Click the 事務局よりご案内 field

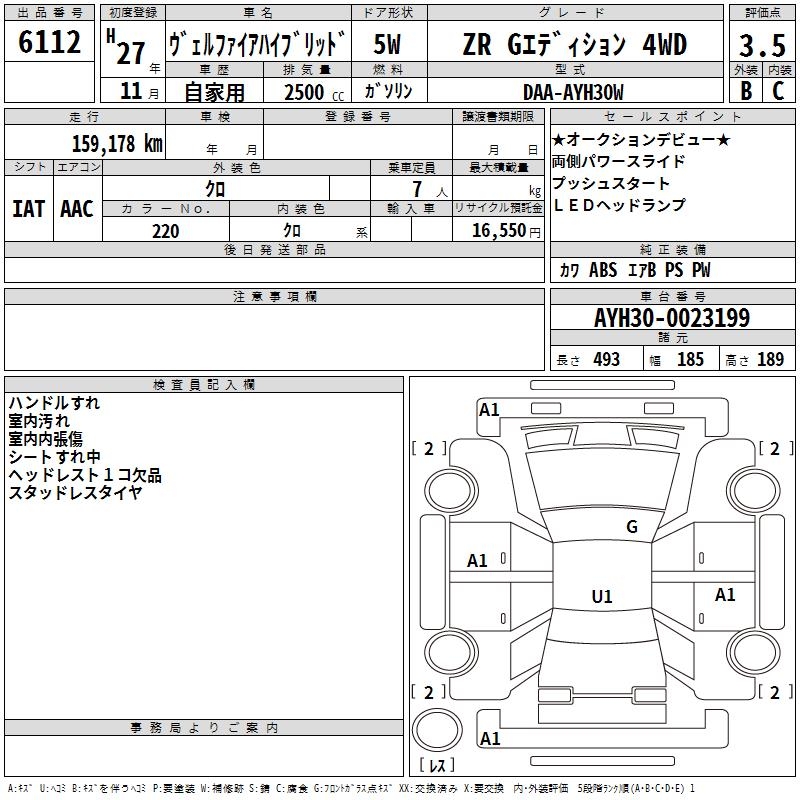pyautogui.click(x=204, y=756)
